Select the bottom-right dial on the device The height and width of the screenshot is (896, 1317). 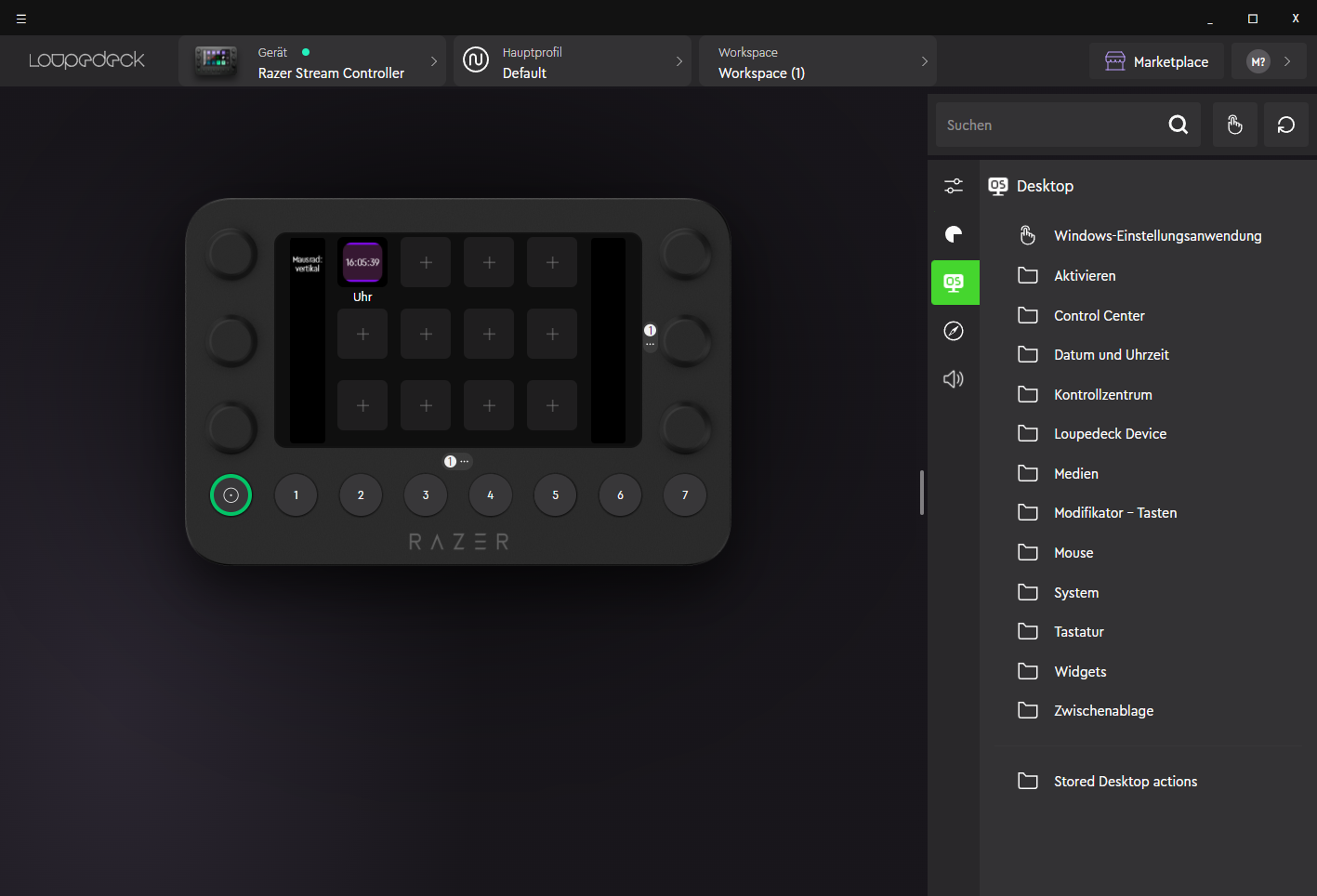tap(686, 427)
